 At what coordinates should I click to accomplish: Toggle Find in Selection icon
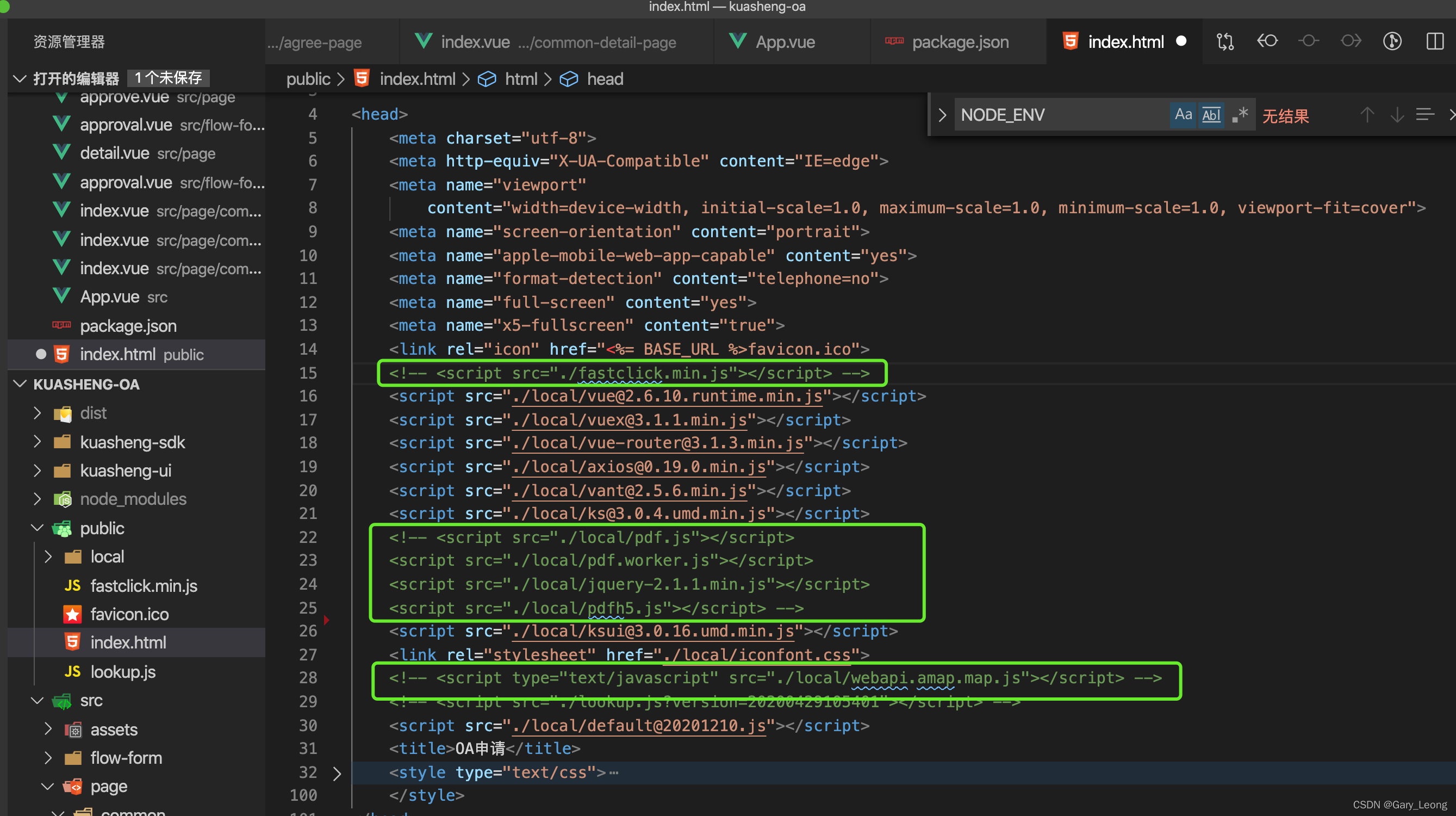tap(1425, 115)
